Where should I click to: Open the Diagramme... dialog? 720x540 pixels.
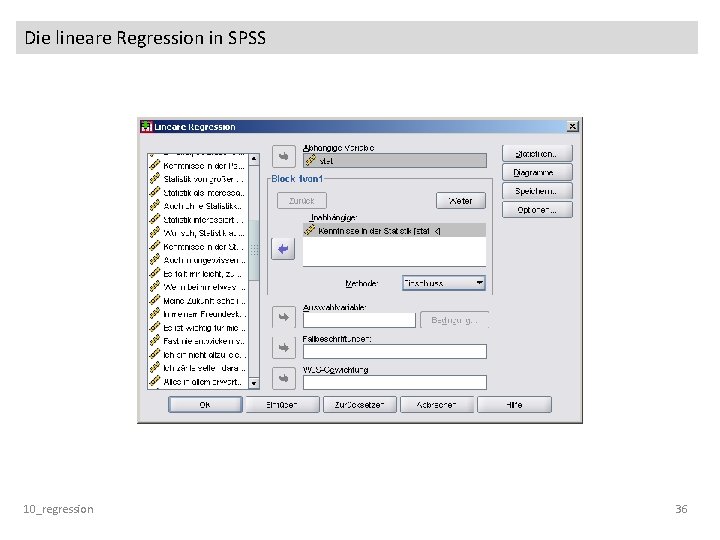537,172
